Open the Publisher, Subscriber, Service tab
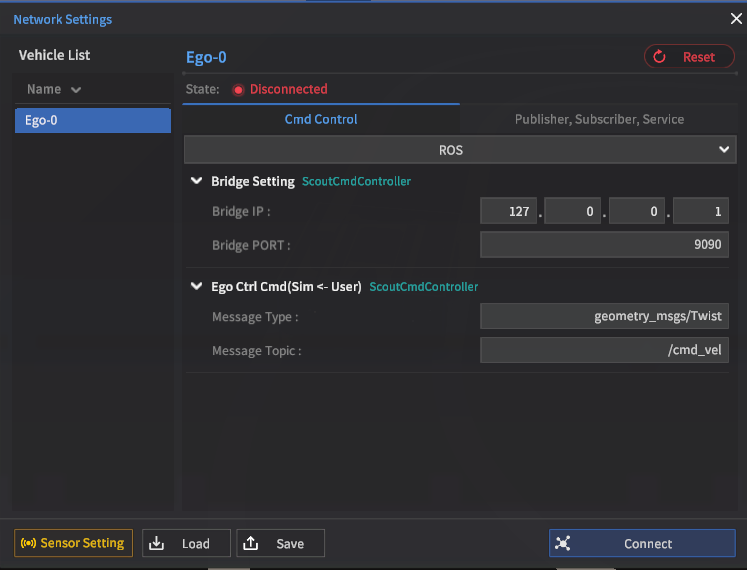 click(599, 119)
